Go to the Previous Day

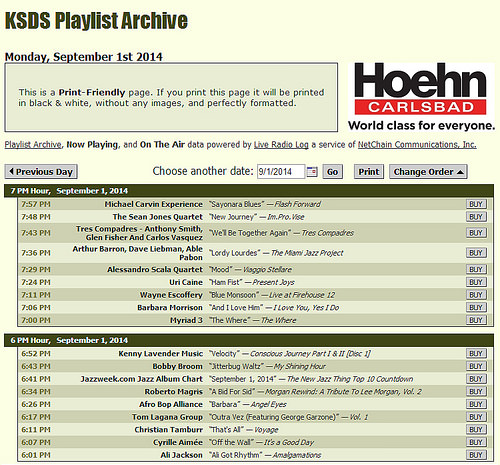(x=41, y=172)
